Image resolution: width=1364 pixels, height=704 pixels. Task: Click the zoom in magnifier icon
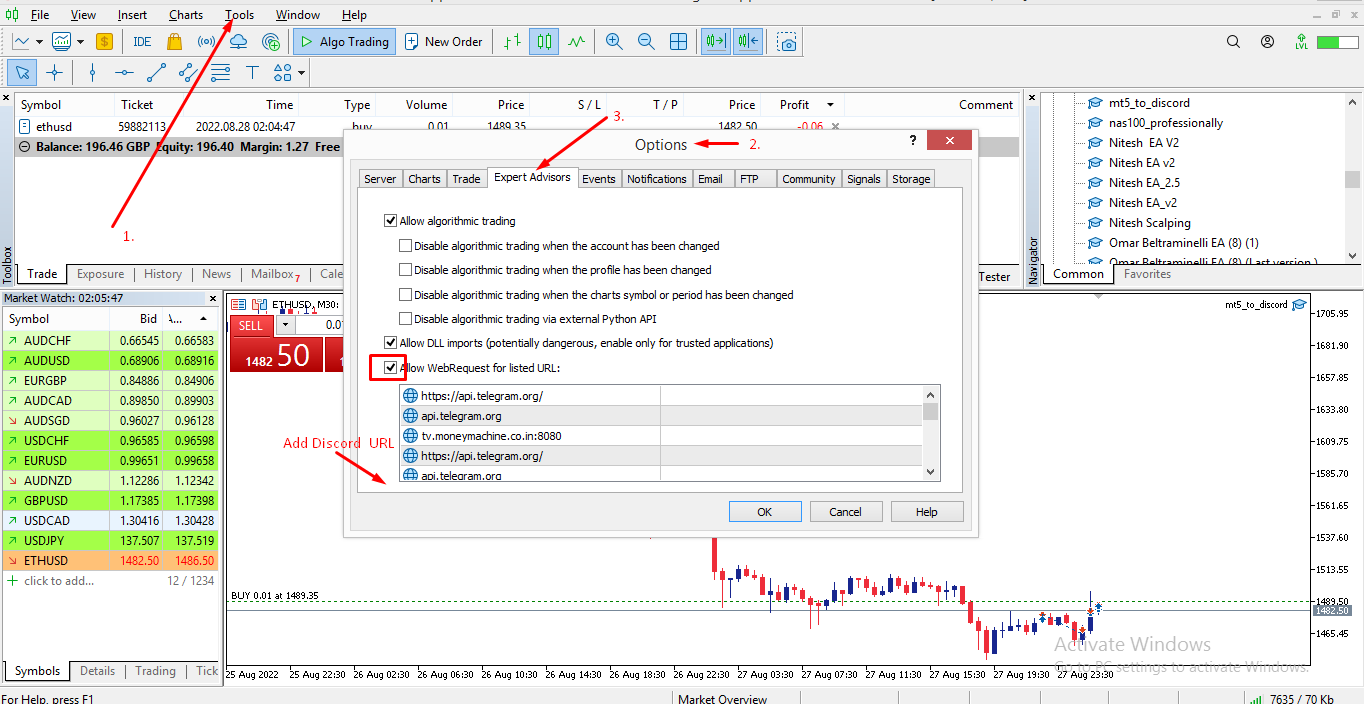pyautogui.click(x=614, y=42)
